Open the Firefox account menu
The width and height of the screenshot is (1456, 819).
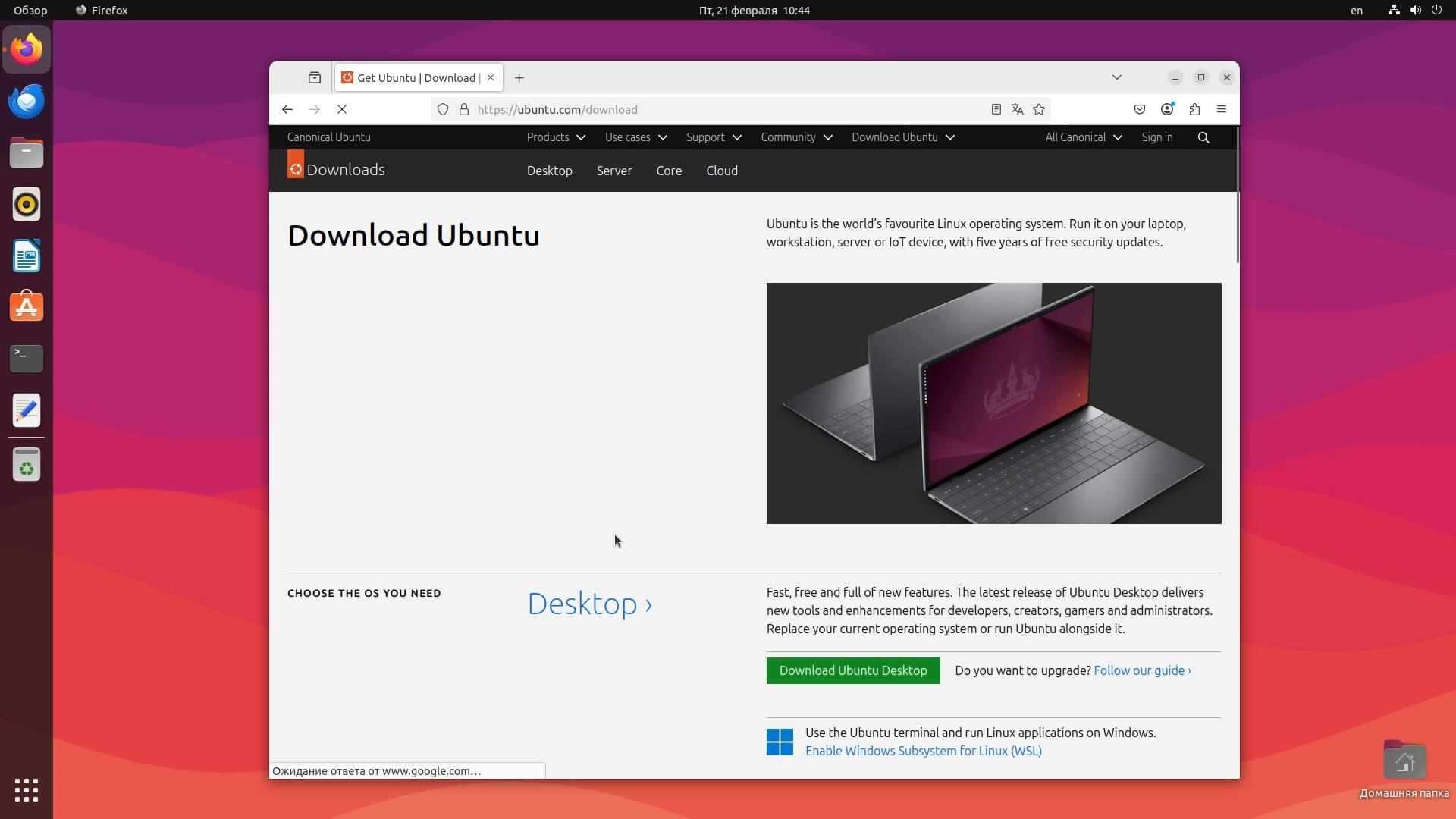pyautogui.click(x=1167, y=109)
